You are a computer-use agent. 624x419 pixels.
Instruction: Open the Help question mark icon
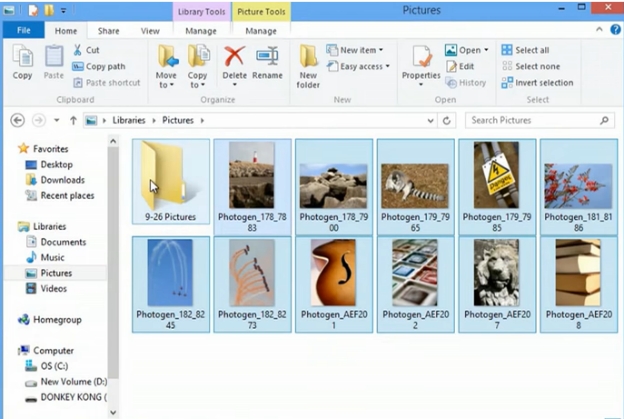point(615,29)
